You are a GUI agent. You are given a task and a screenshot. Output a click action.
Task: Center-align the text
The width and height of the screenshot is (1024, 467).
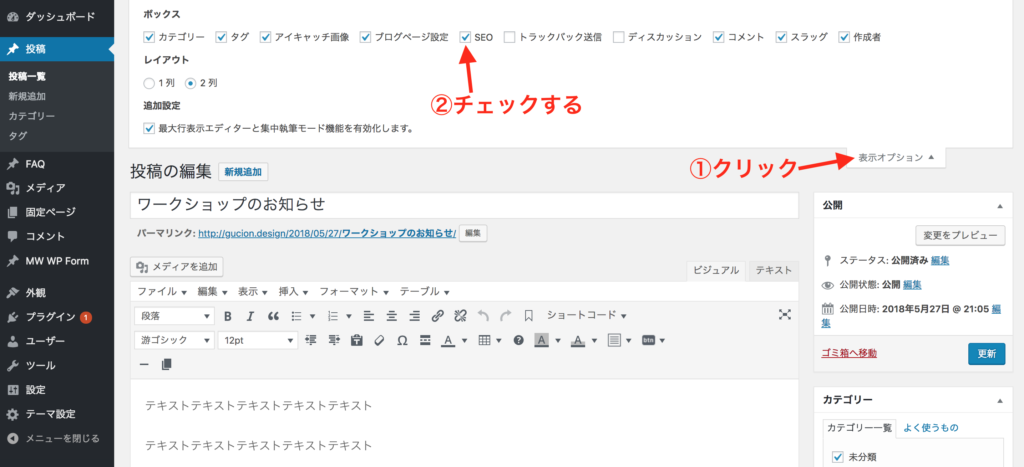(x=391, y=315)
